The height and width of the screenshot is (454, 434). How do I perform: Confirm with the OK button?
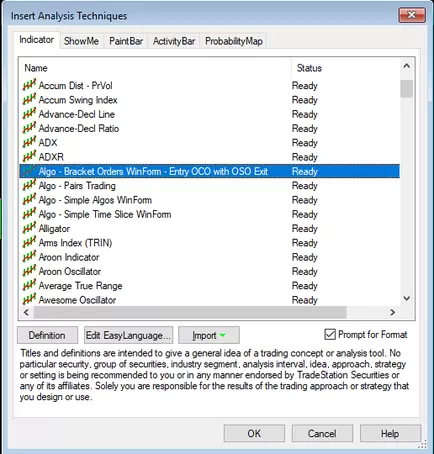click(x=254, y=433)
